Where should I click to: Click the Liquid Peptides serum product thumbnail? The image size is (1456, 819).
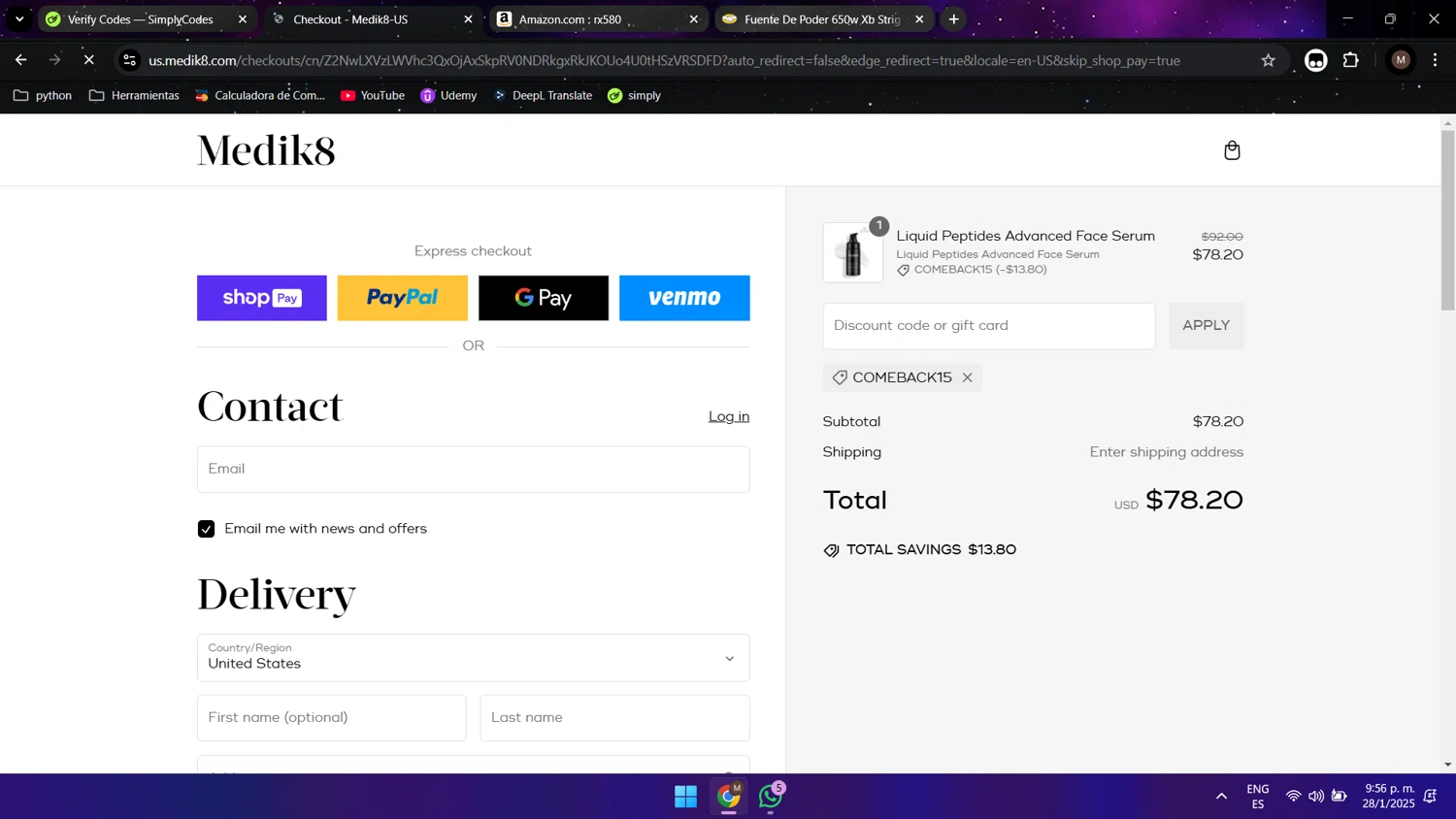coord(853,252)
